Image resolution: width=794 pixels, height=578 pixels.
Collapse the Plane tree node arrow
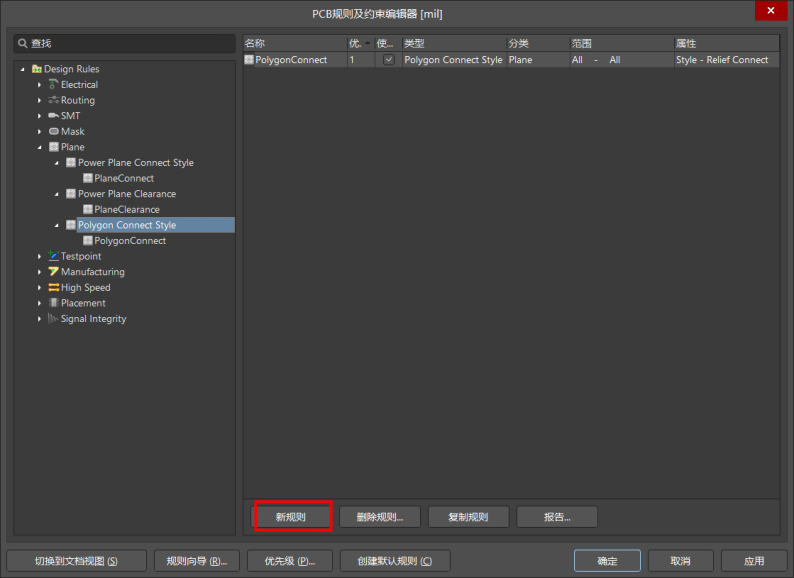coord(40,147)
